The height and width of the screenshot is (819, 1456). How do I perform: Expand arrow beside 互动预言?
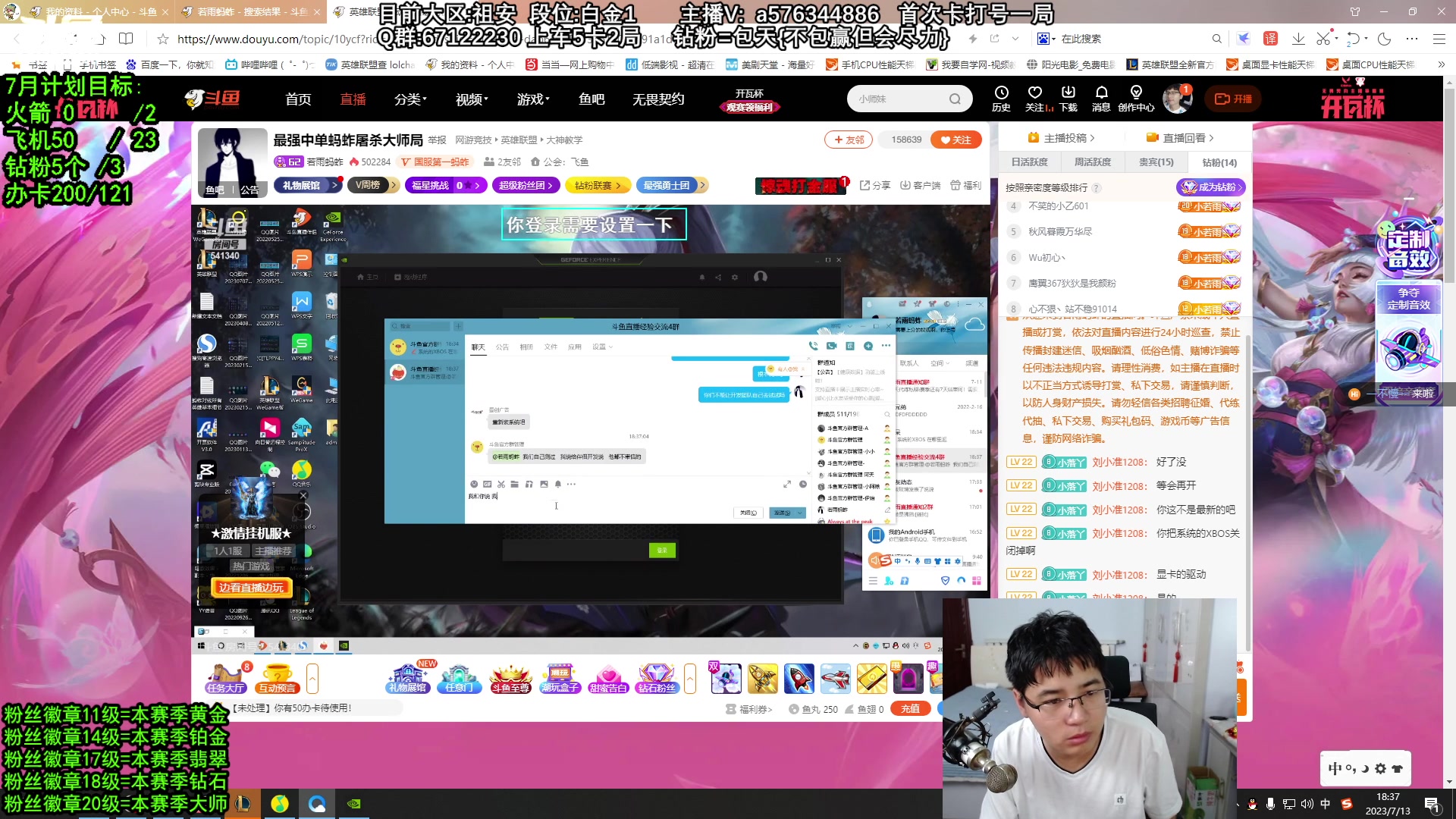pyautogui.click(x=312, y=678)
